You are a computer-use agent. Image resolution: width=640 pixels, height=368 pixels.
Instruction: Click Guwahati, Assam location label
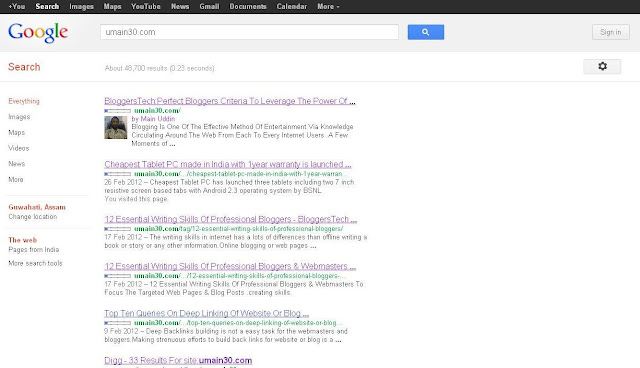point(37,207)
